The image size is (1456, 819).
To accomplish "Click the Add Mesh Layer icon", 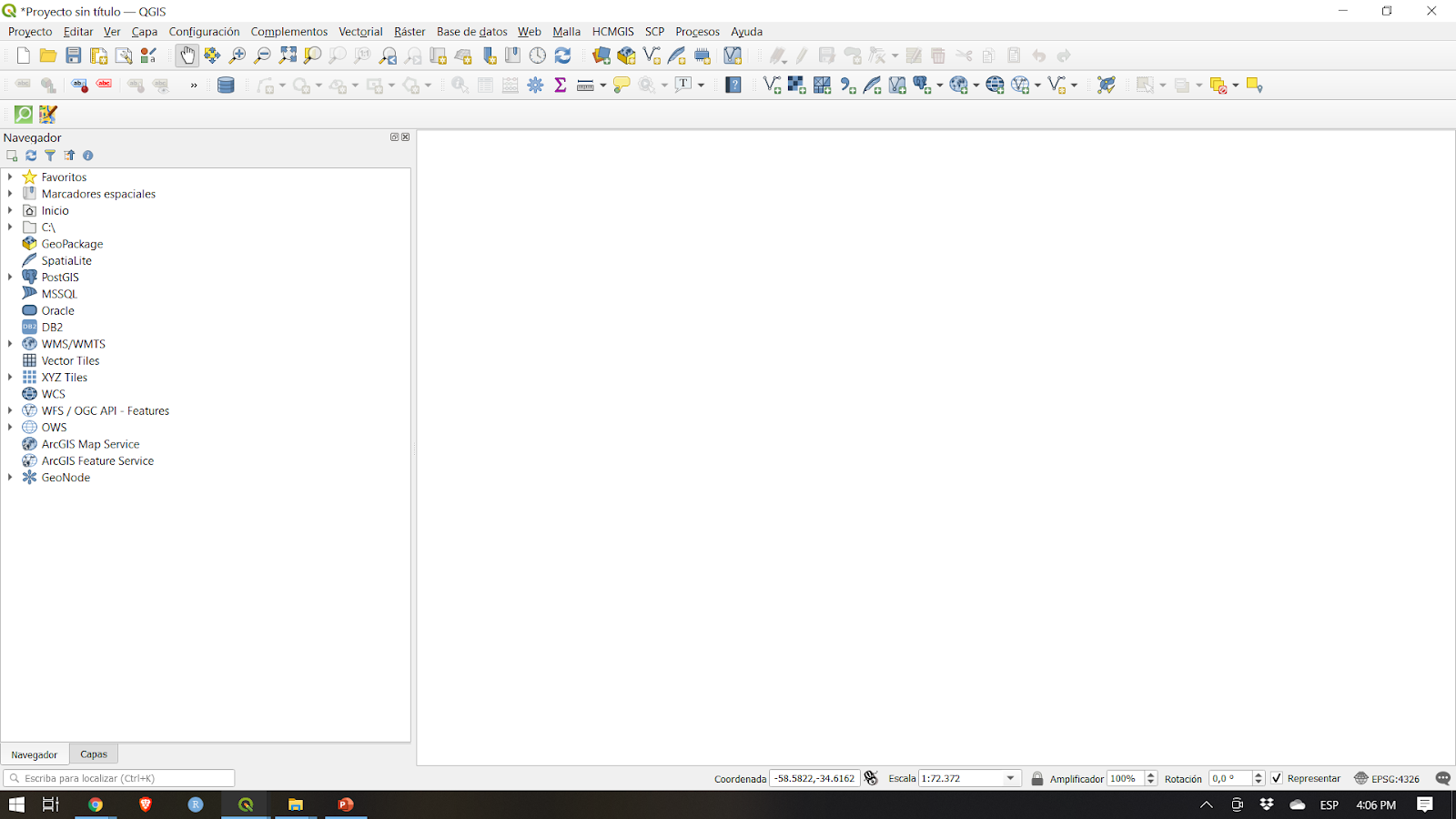I will pyautogui.click(x=822, y=85).
